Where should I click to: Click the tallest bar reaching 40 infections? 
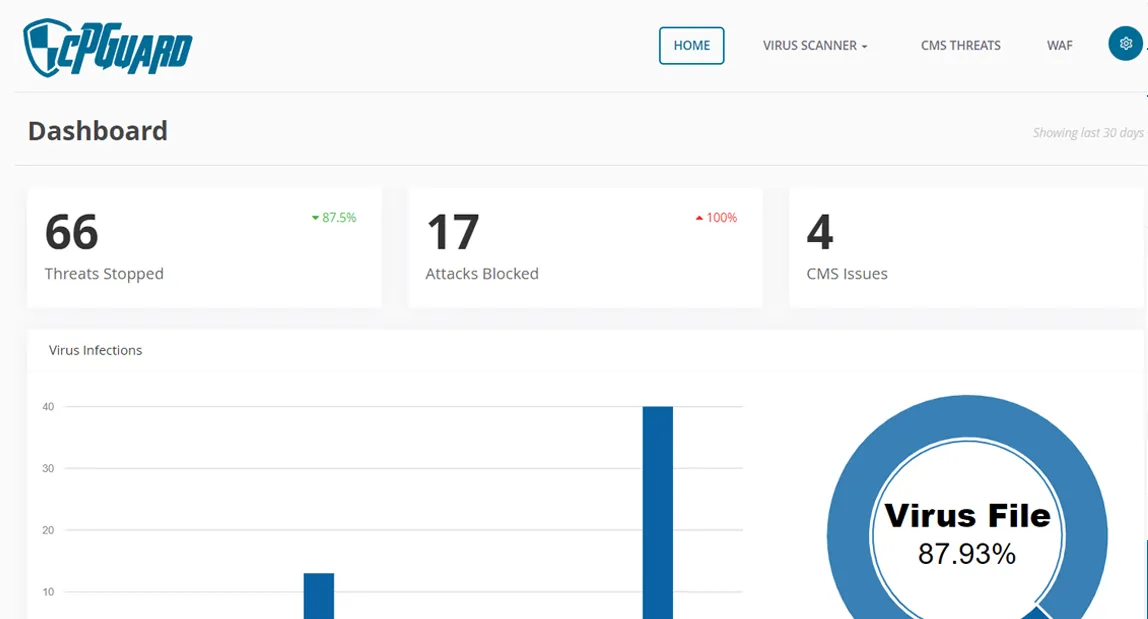pyautogui.click(x=657, y=513)
